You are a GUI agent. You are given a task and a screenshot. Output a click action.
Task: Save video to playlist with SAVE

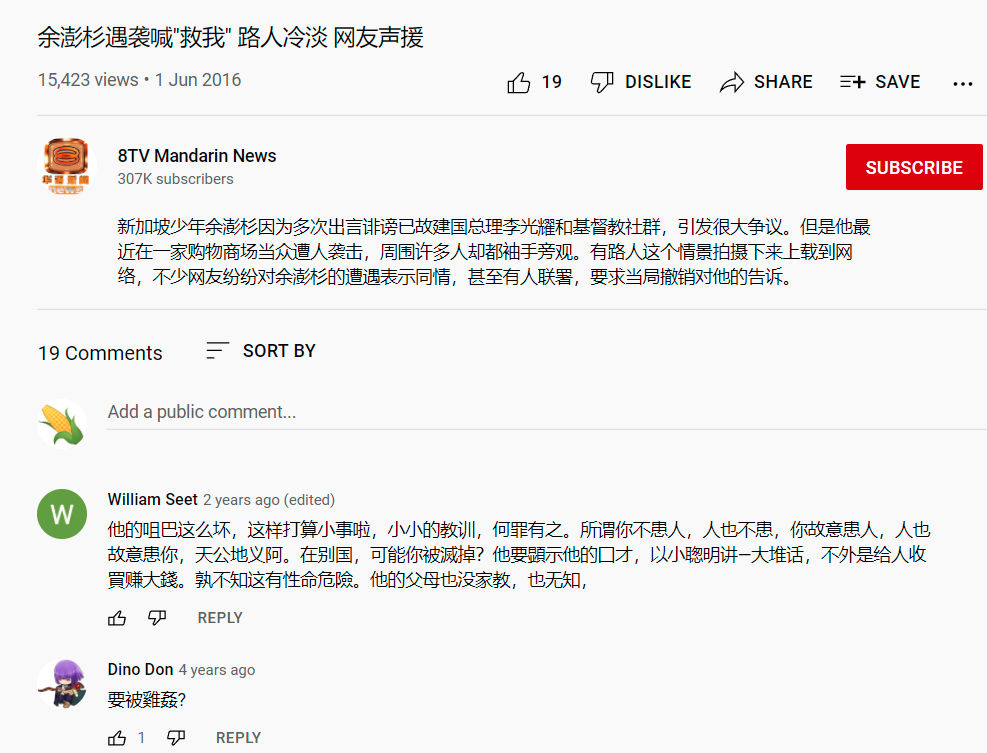click(x=880, y=82)
